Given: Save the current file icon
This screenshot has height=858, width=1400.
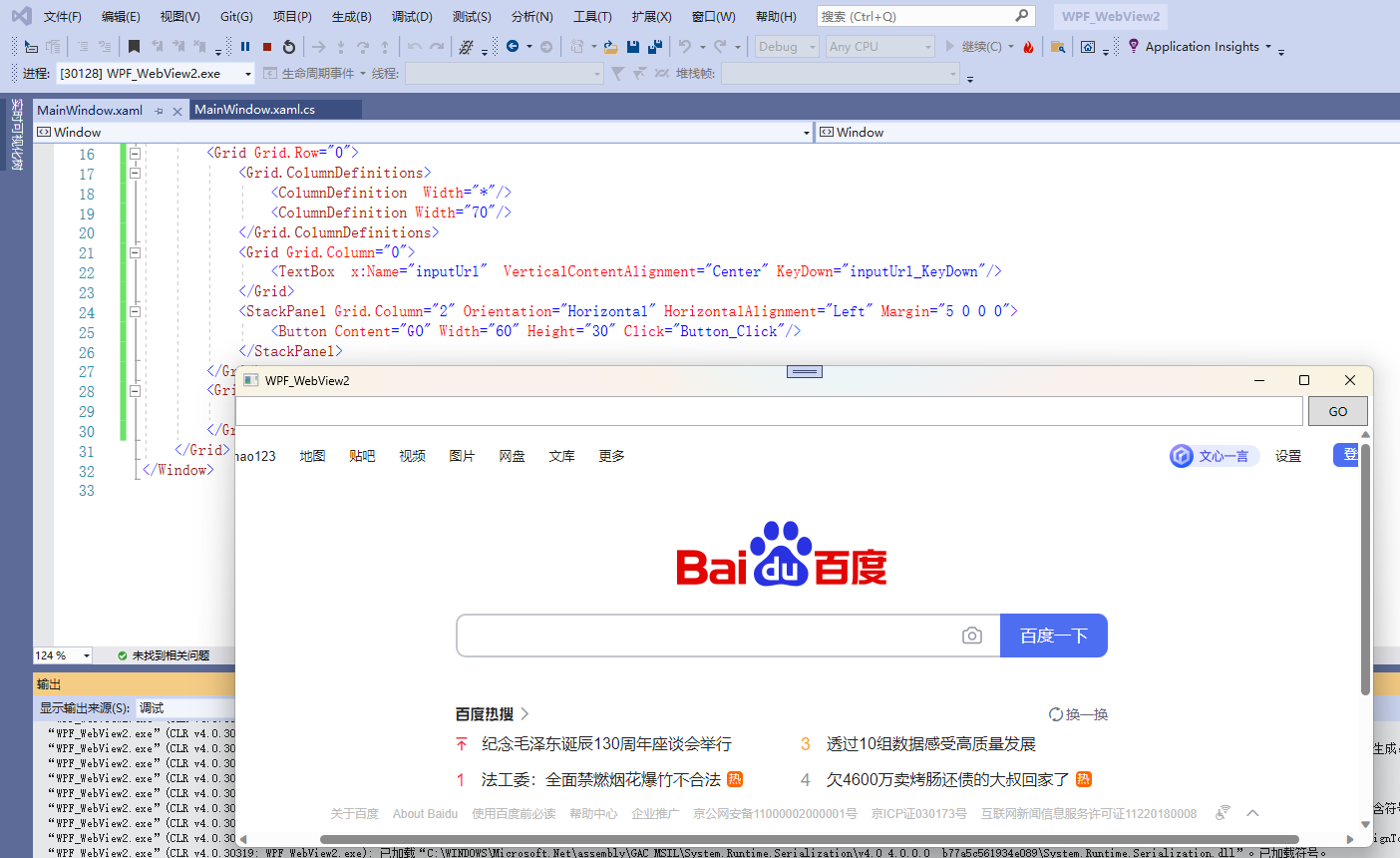Looking at the screenshot, I should pyautogui.click(x=633, y=47).
